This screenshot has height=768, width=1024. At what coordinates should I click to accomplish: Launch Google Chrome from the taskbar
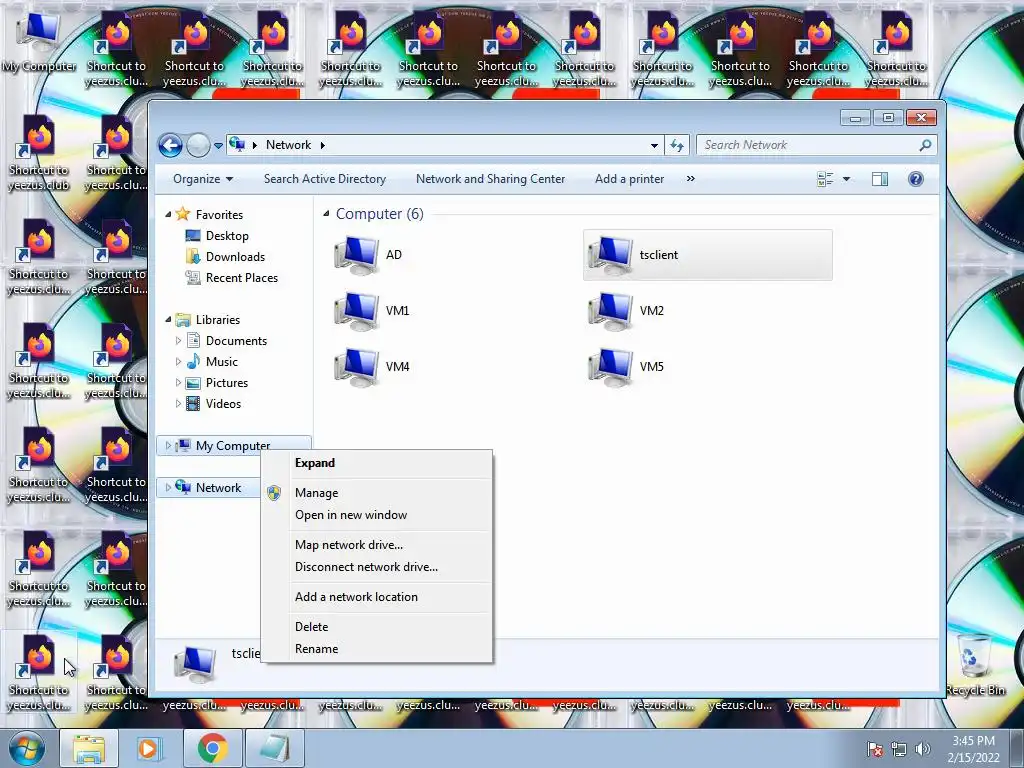[212, 748]
